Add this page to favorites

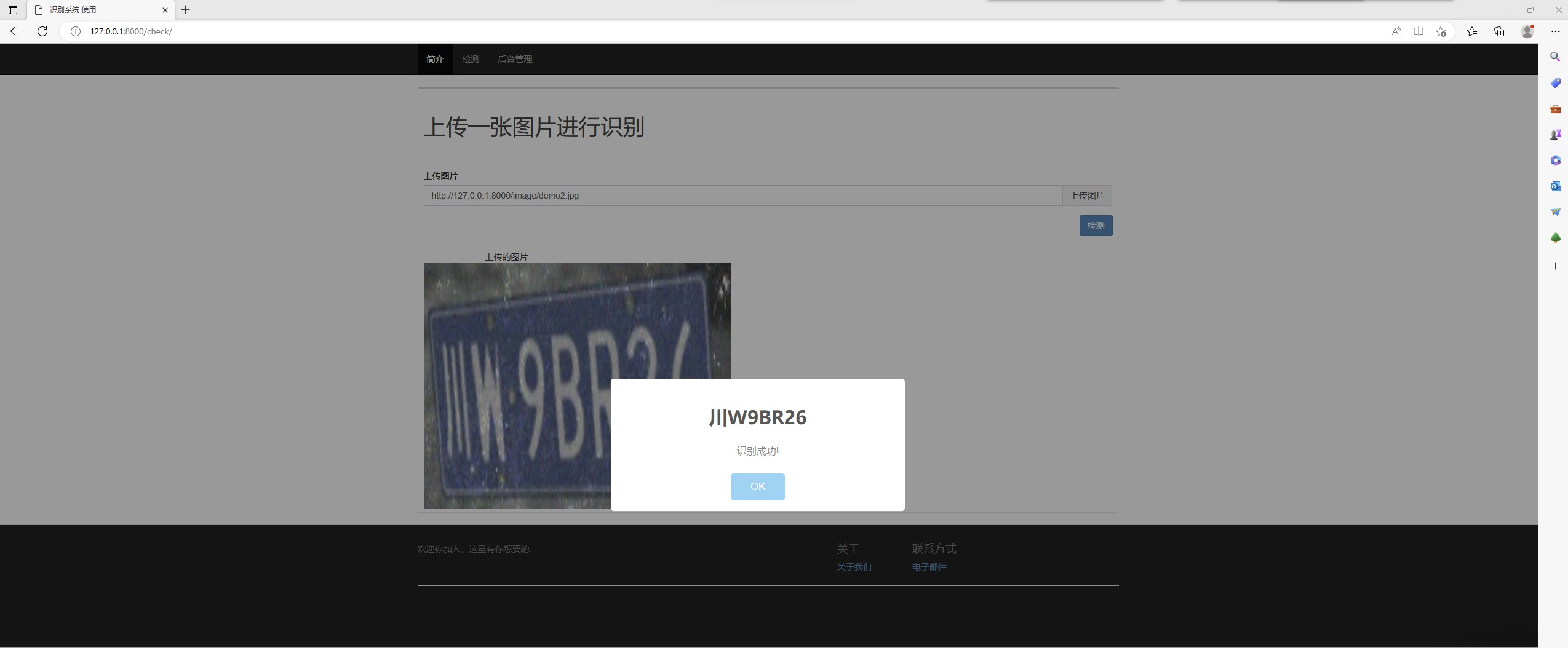tap(1441, 31)
